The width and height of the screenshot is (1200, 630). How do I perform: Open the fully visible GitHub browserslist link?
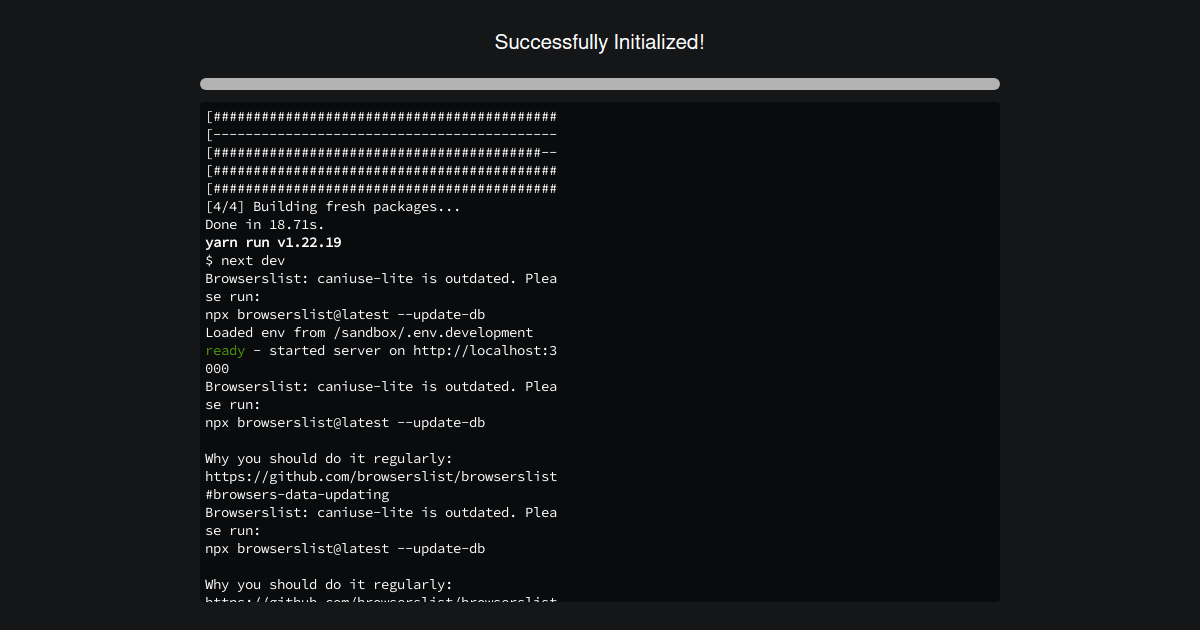point(381,476)
